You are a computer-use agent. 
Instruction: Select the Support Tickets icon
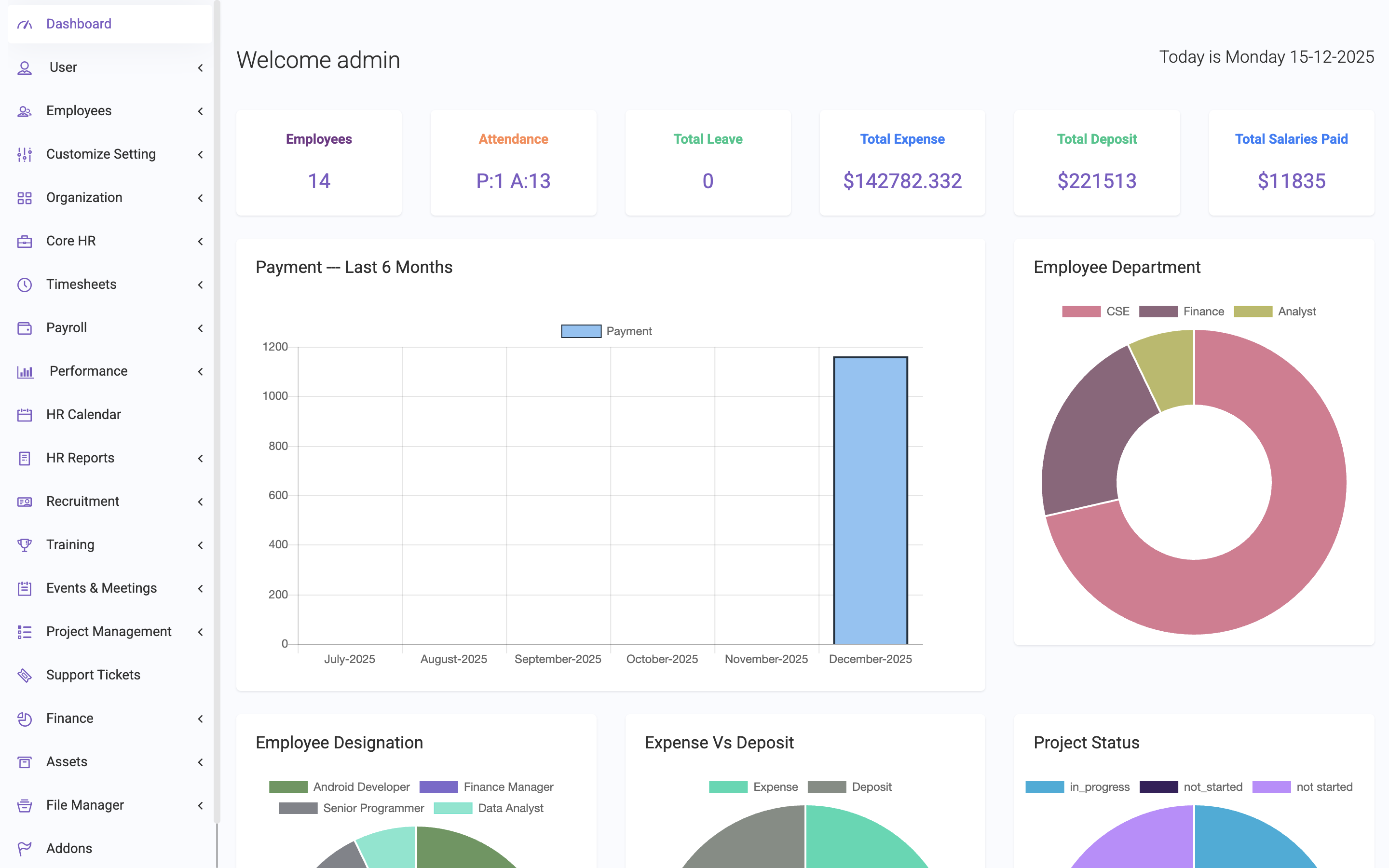[x=25, y=675]
